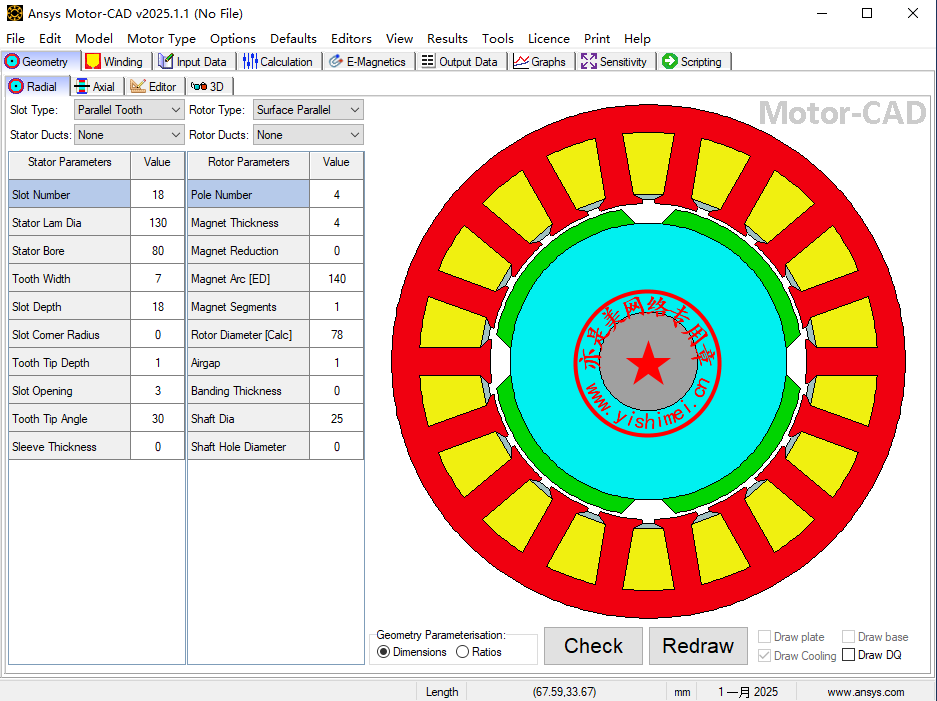Open the Rotor Type dropdown
The width and height of the screenshot is (937, 701).
click(308, 110)
